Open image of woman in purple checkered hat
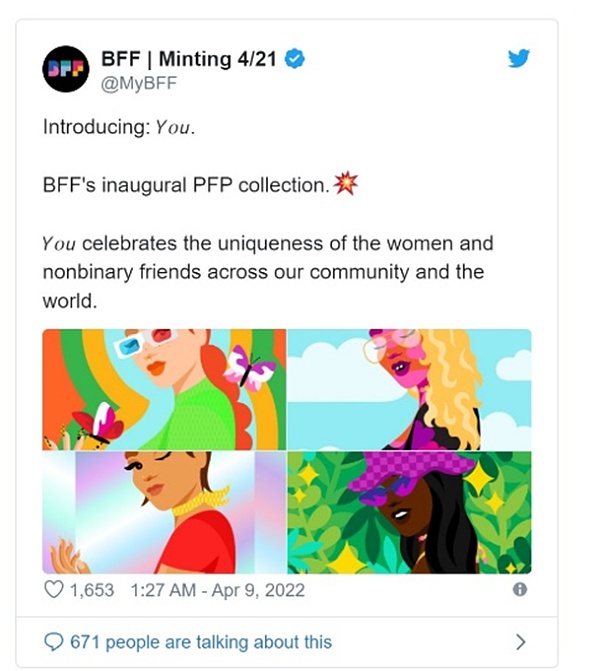Image resolution: width=600 pixels, height=671 pixels. tap(410, 512)
